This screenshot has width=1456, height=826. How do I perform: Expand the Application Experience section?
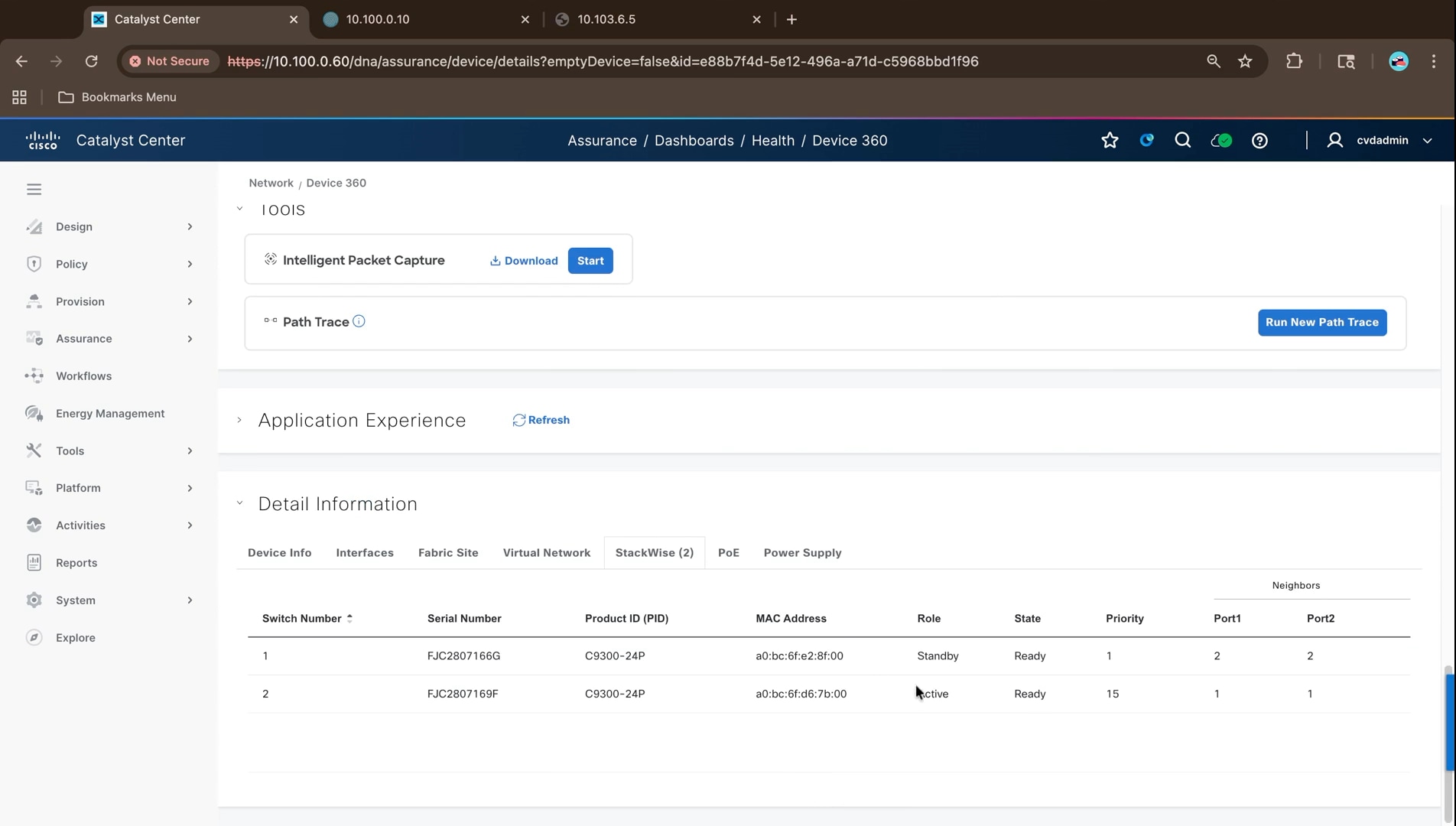coord(239,420)
